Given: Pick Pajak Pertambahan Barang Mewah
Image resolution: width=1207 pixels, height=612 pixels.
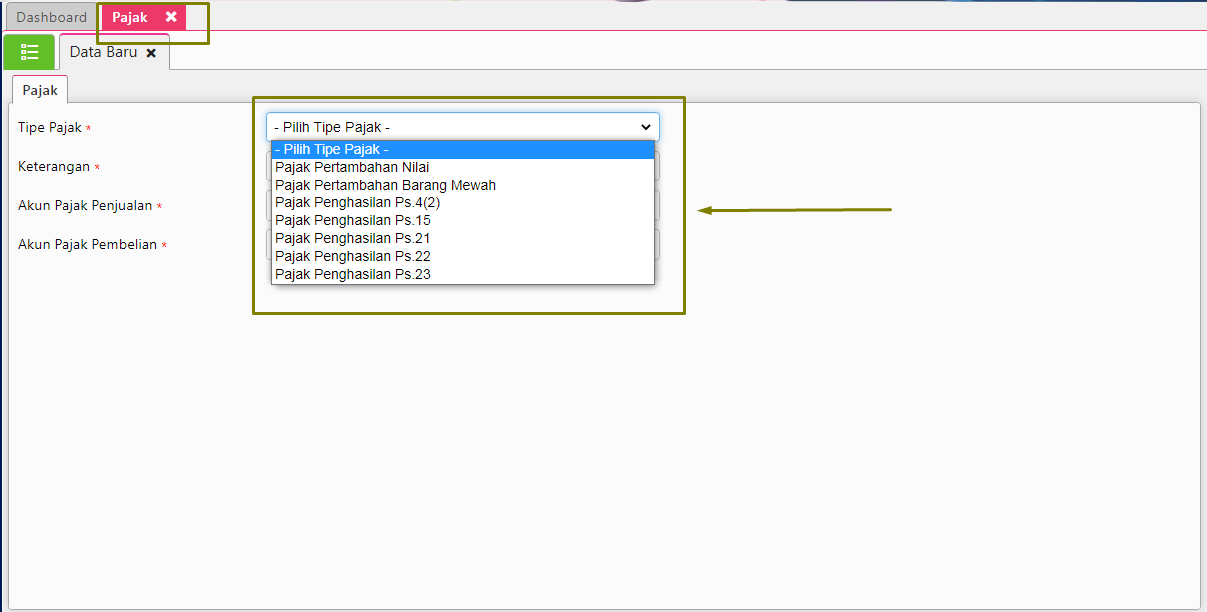Looking at the screenshot, I should 385,185.
